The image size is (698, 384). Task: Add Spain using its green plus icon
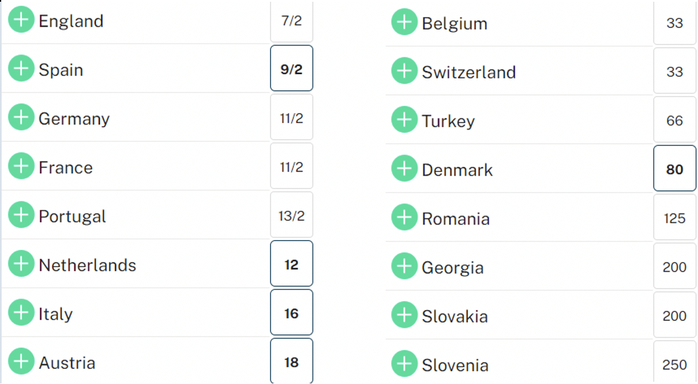click(21, 69)
